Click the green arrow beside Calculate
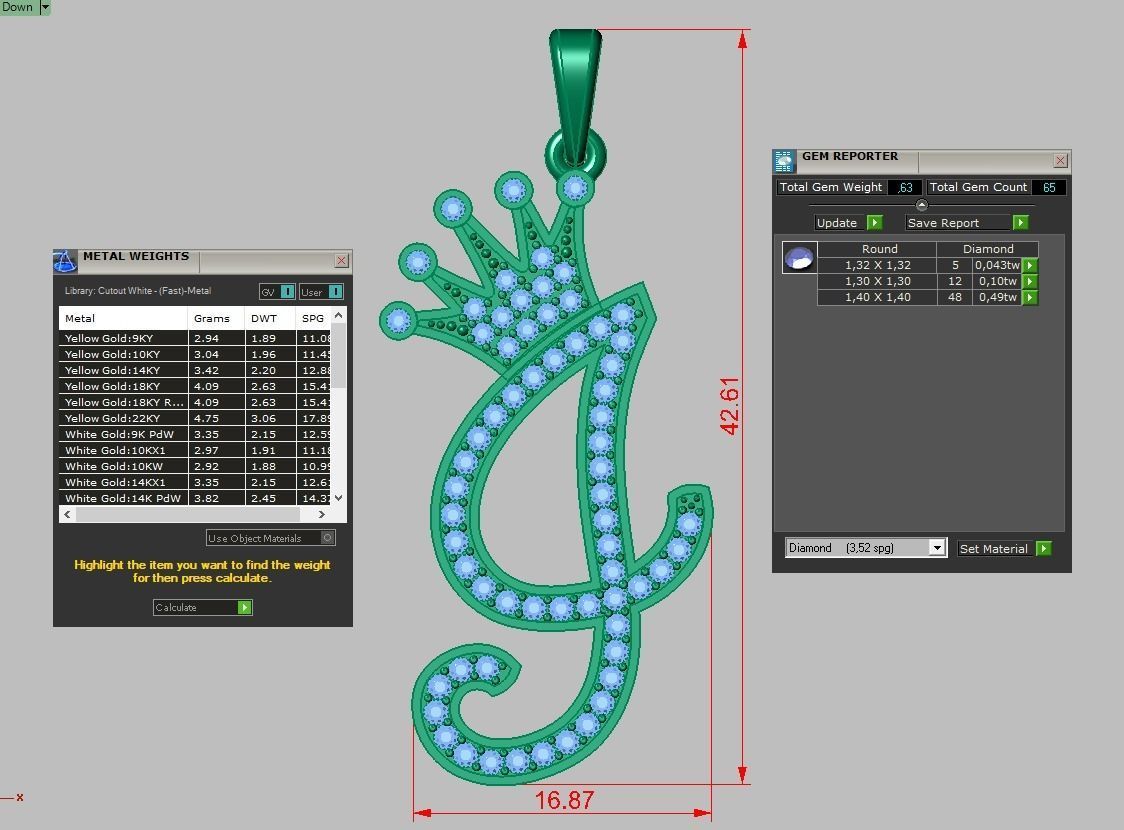The image size is (1124, 830). (244, 608)
